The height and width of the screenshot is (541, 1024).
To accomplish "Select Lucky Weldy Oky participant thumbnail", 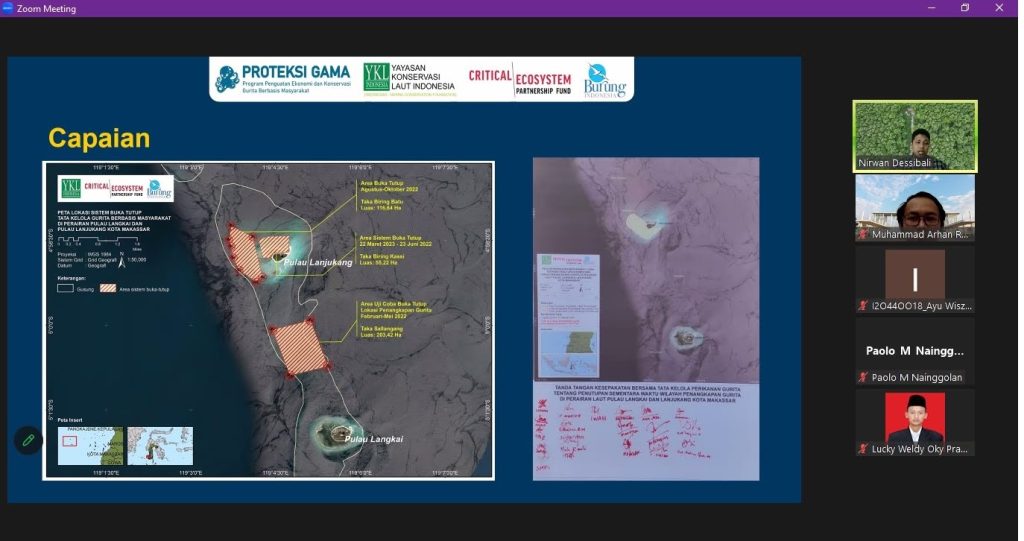I will pos(915,423).
